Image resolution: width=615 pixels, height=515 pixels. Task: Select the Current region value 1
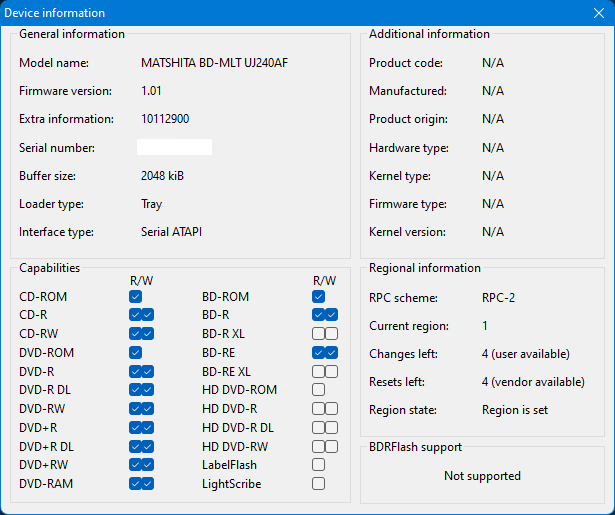coord(485,326)
